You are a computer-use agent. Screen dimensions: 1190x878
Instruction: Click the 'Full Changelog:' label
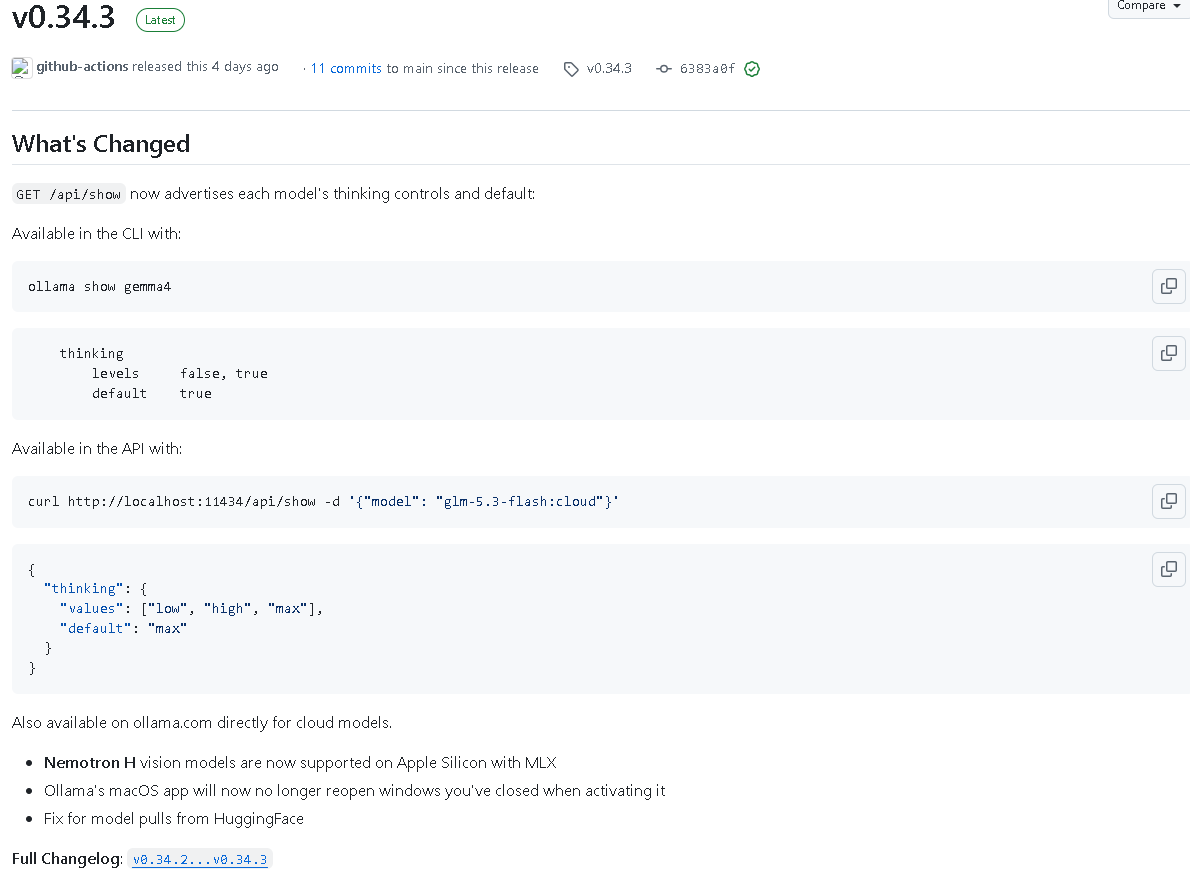(x=68, y=858)
